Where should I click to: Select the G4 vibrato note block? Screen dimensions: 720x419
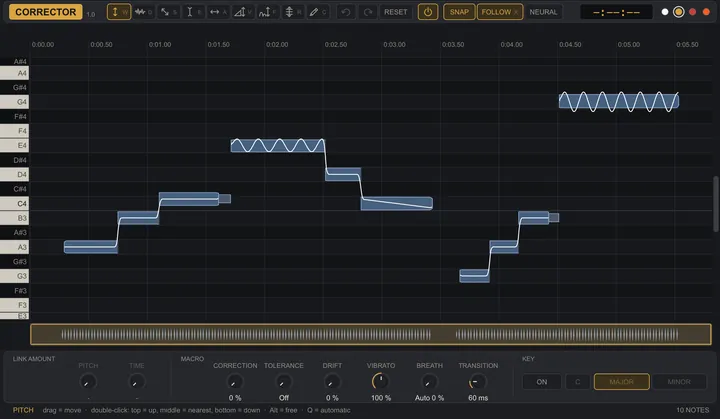619,101
